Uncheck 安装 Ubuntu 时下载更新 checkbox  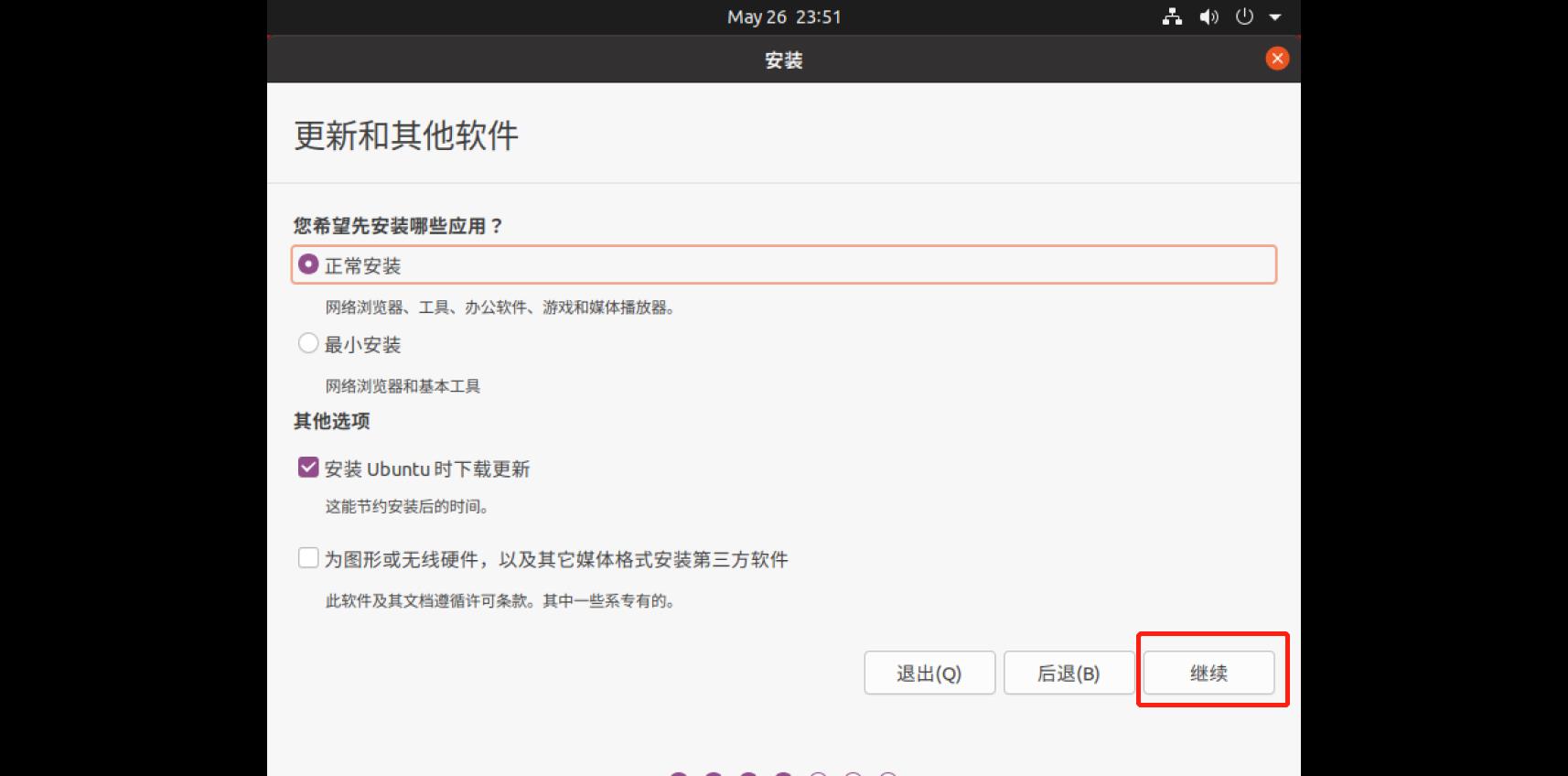coord(308,468)
